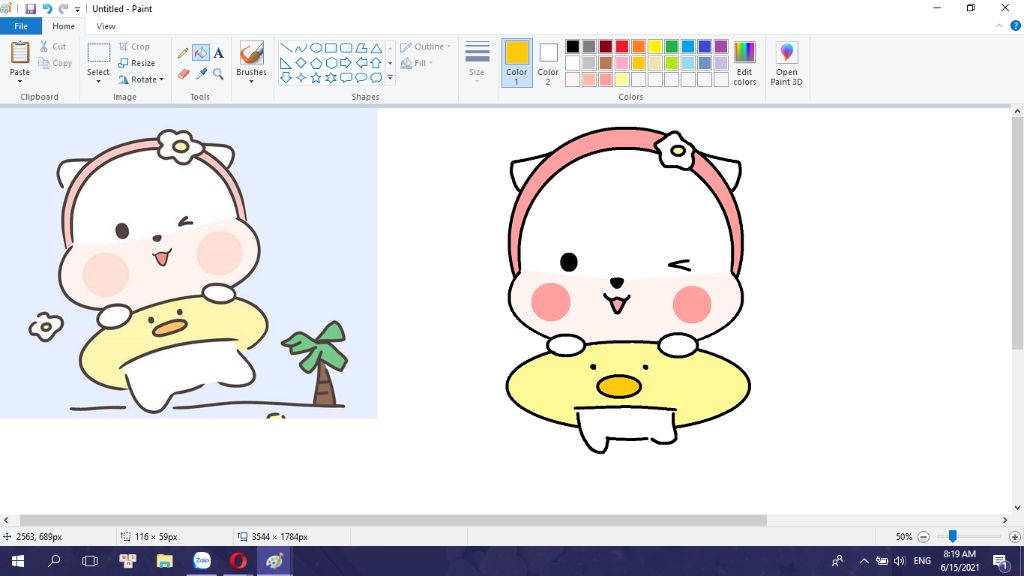Choose the Rectangle shape
This screenshot has height=576, width=1024.
[x=331, y=48]
